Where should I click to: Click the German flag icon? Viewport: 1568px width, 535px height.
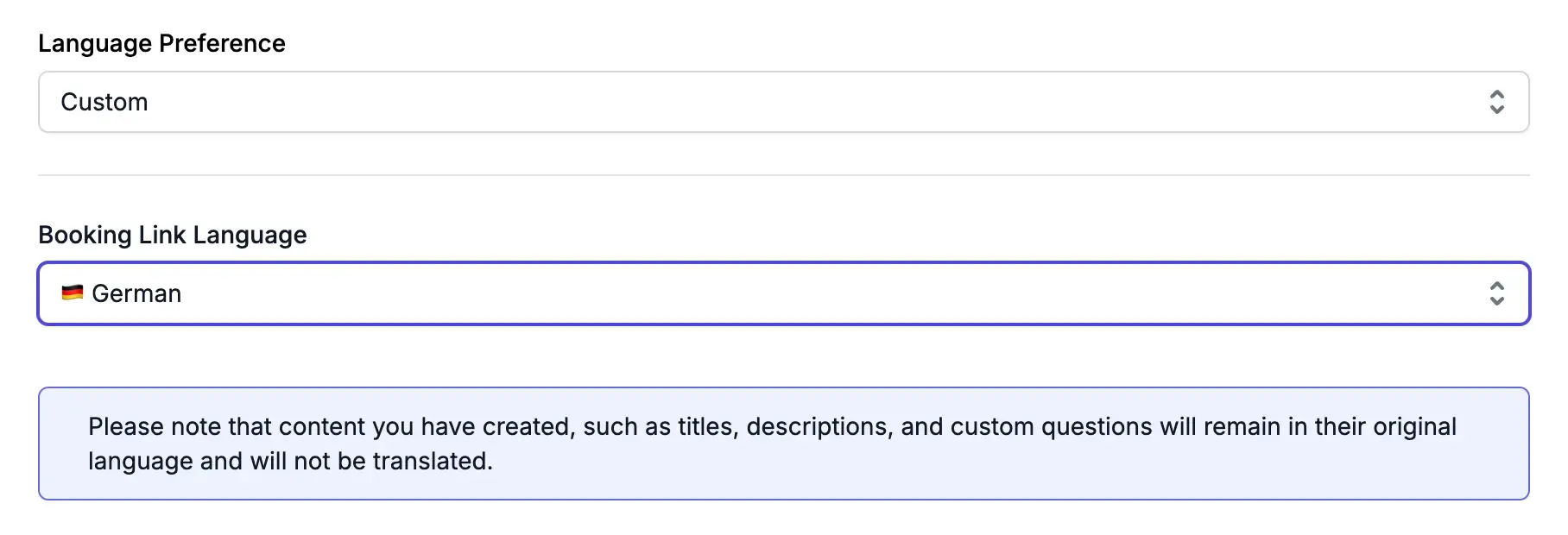[x=73, y=293]
